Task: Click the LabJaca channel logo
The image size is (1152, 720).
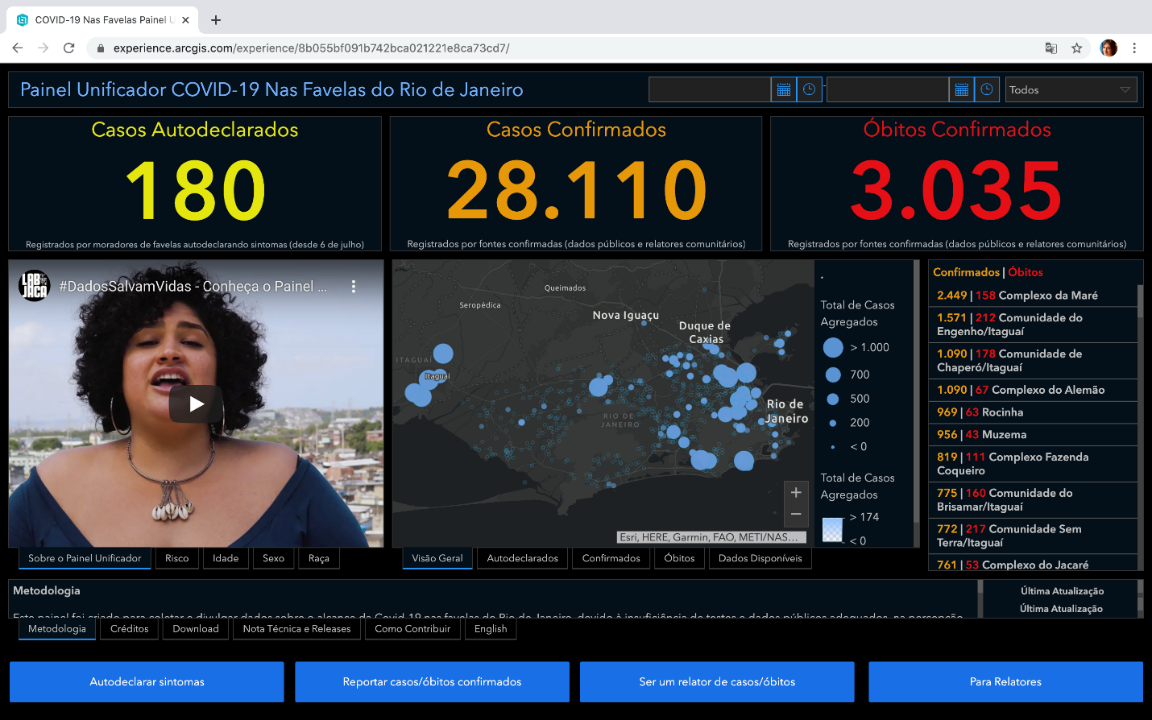Action: click(x=34, y=286)
